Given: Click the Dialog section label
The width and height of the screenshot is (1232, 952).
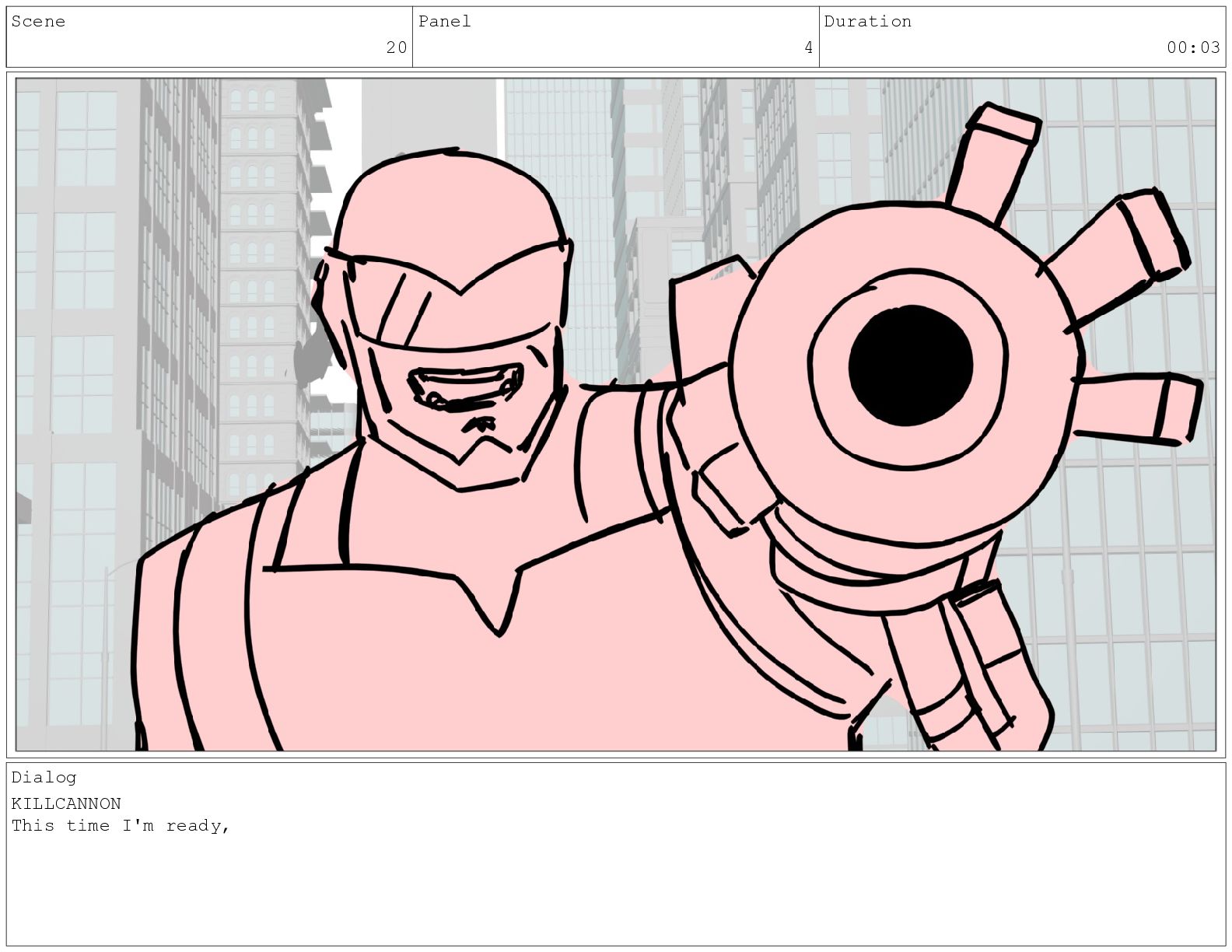Looking at the screenshot, I should 44,777.
